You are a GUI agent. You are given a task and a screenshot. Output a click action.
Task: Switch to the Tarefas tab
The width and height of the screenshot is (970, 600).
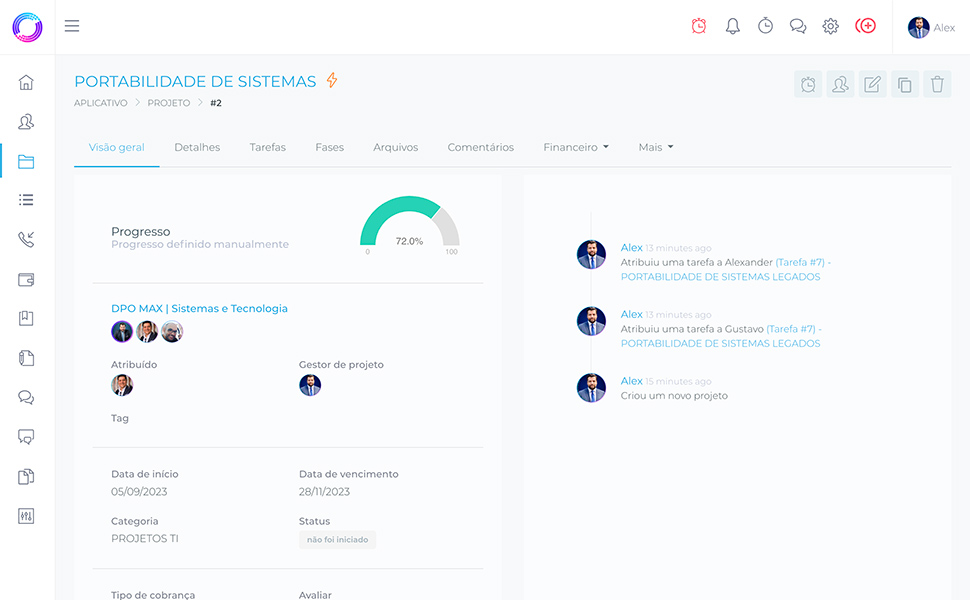pyautogui.click(x=268, y=147)
